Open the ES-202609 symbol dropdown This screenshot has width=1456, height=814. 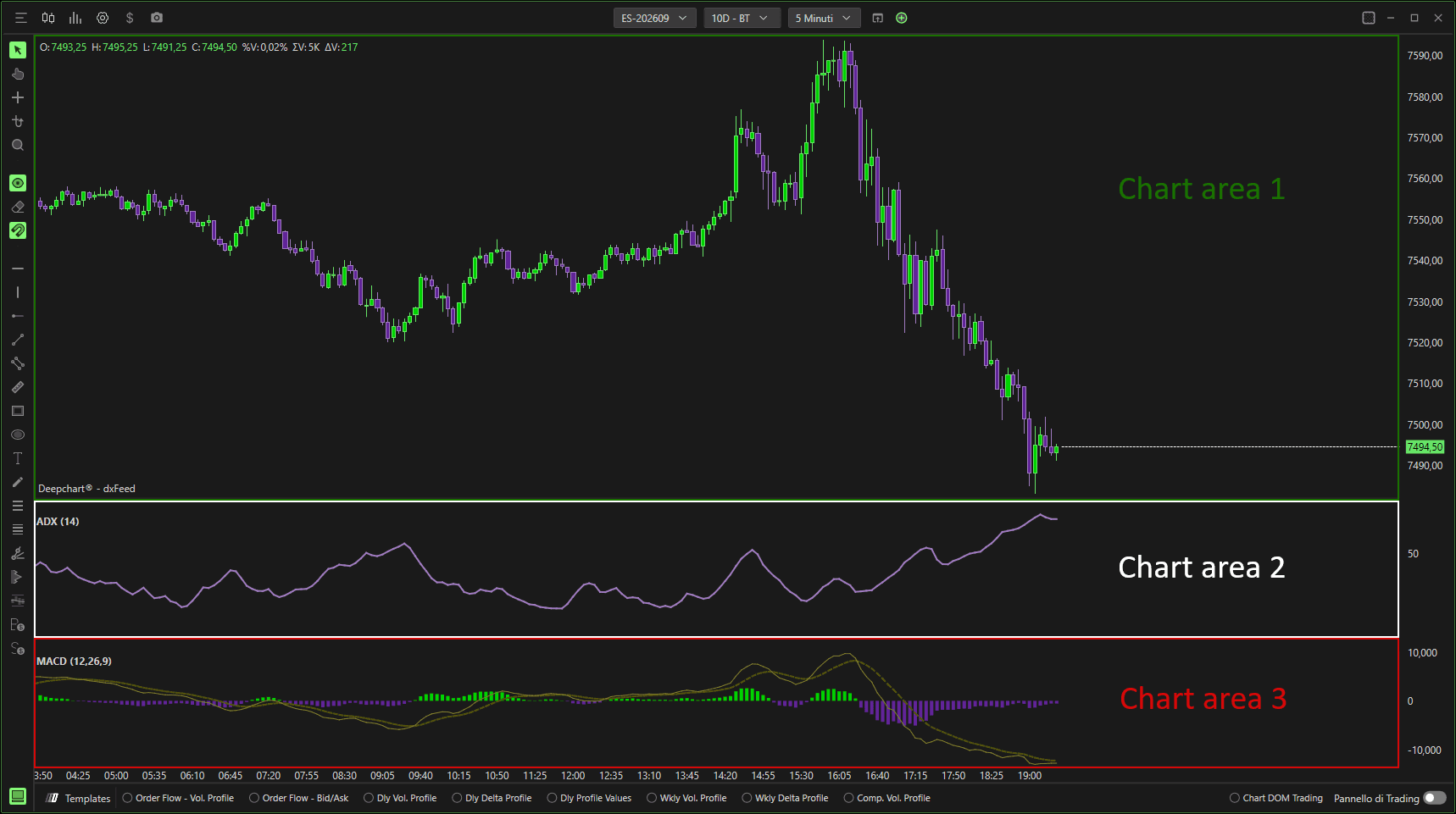pyautogui.click(x=654, y=18)
